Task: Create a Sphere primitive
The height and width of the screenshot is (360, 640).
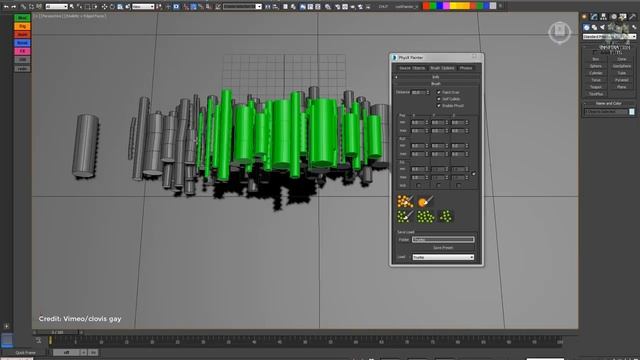Action: (x=596, y=66)
